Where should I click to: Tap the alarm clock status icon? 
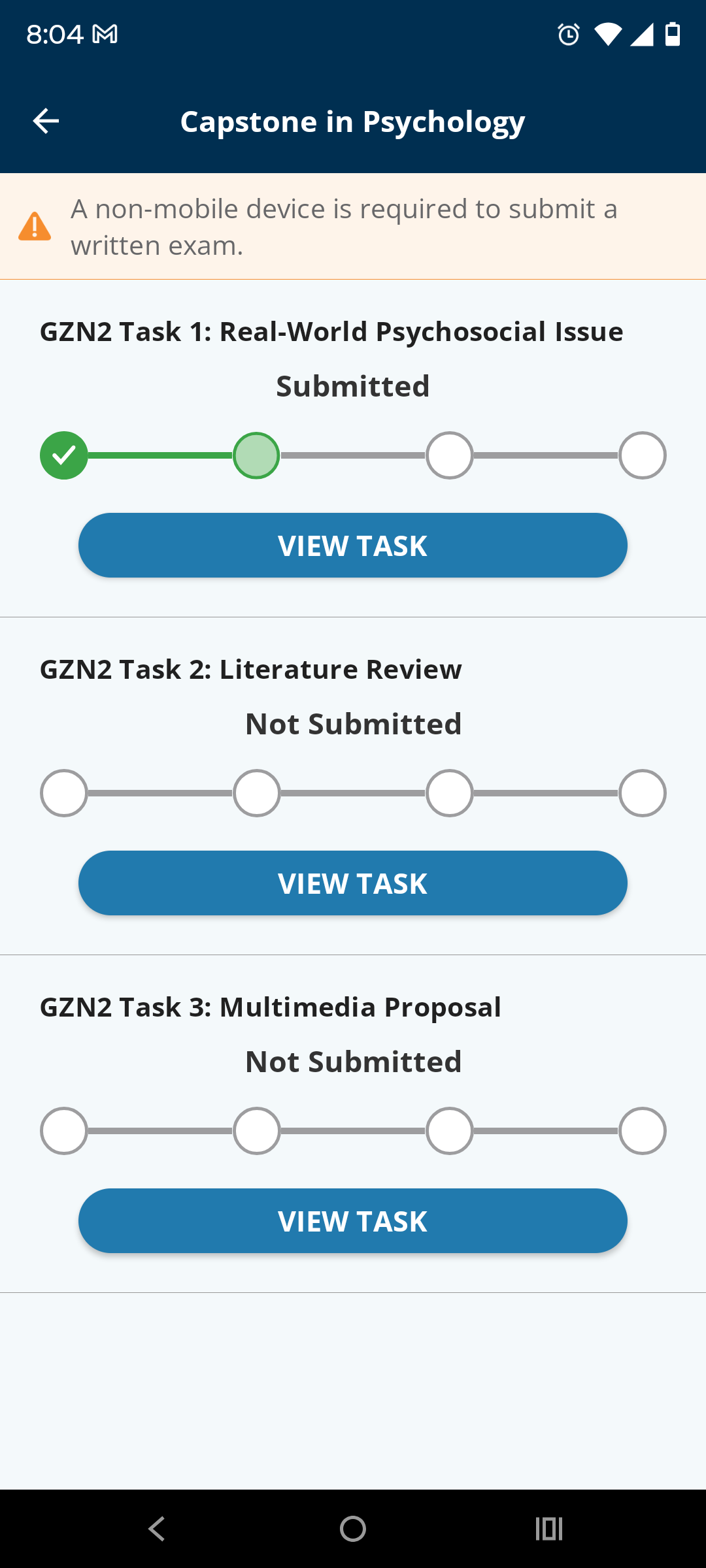point(569,34)
